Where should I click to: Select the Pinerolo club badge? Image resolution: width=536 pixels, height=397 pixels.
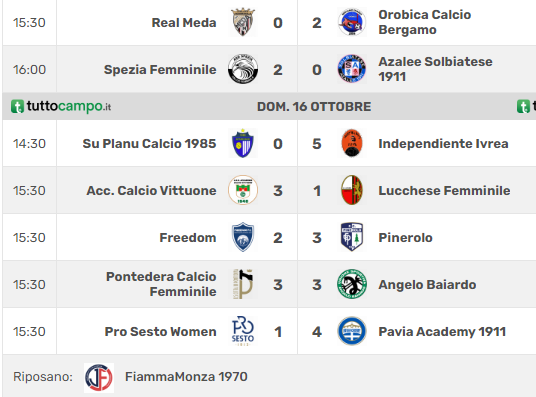tap(352, 237)
